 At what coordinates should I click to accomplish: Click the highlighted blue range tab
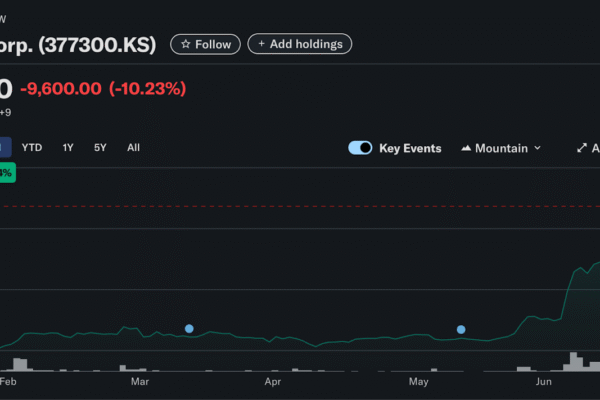click(x=4, y=148)
